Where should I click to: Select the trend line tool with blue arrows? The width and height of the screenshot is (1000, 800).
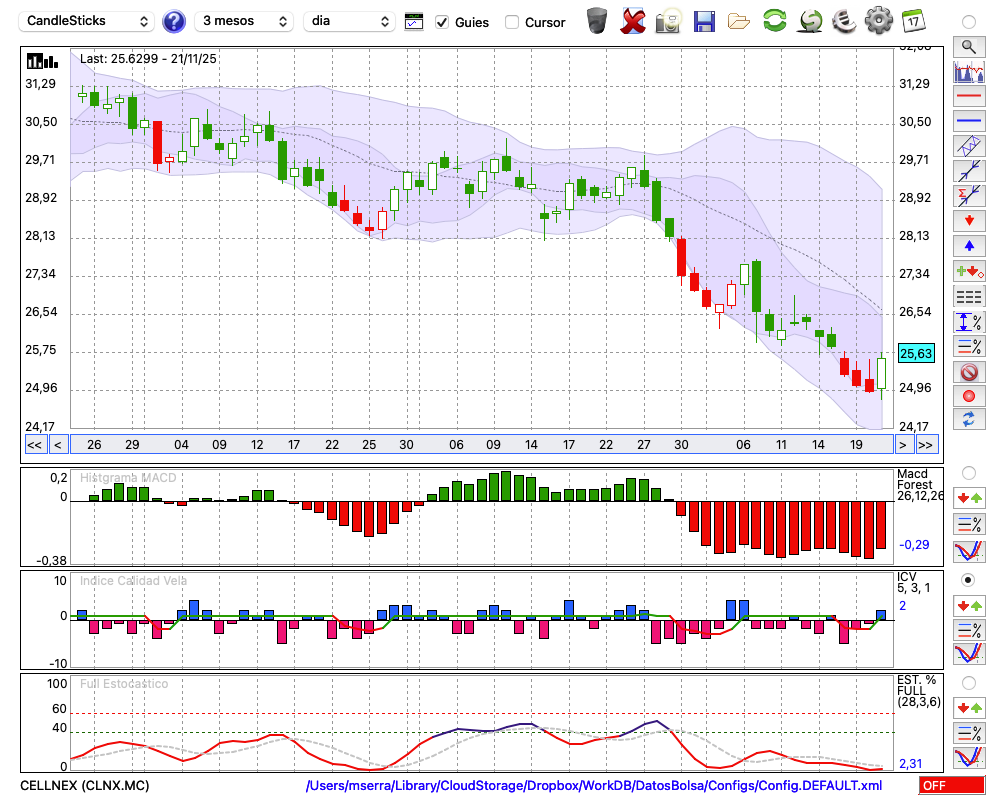pyautogui.click(x=969, y=170)
